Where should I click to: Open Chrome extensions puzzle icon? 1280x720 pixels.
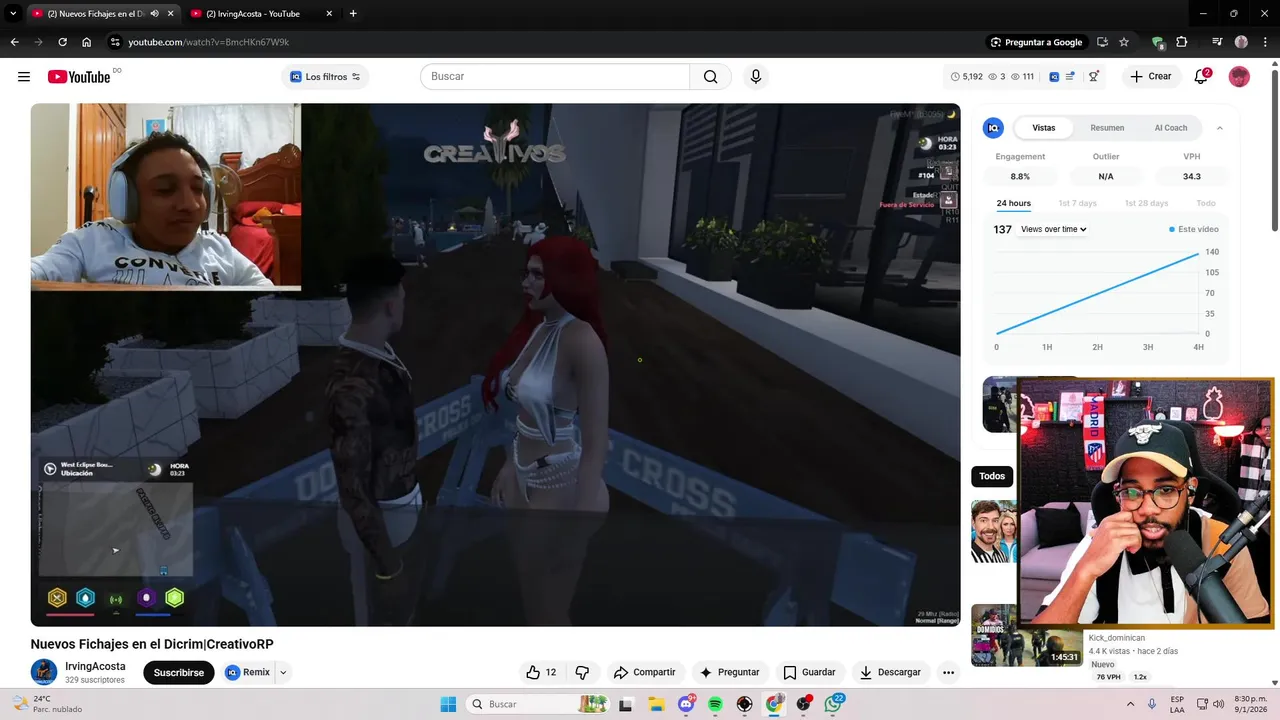[x=1182, y=42]
